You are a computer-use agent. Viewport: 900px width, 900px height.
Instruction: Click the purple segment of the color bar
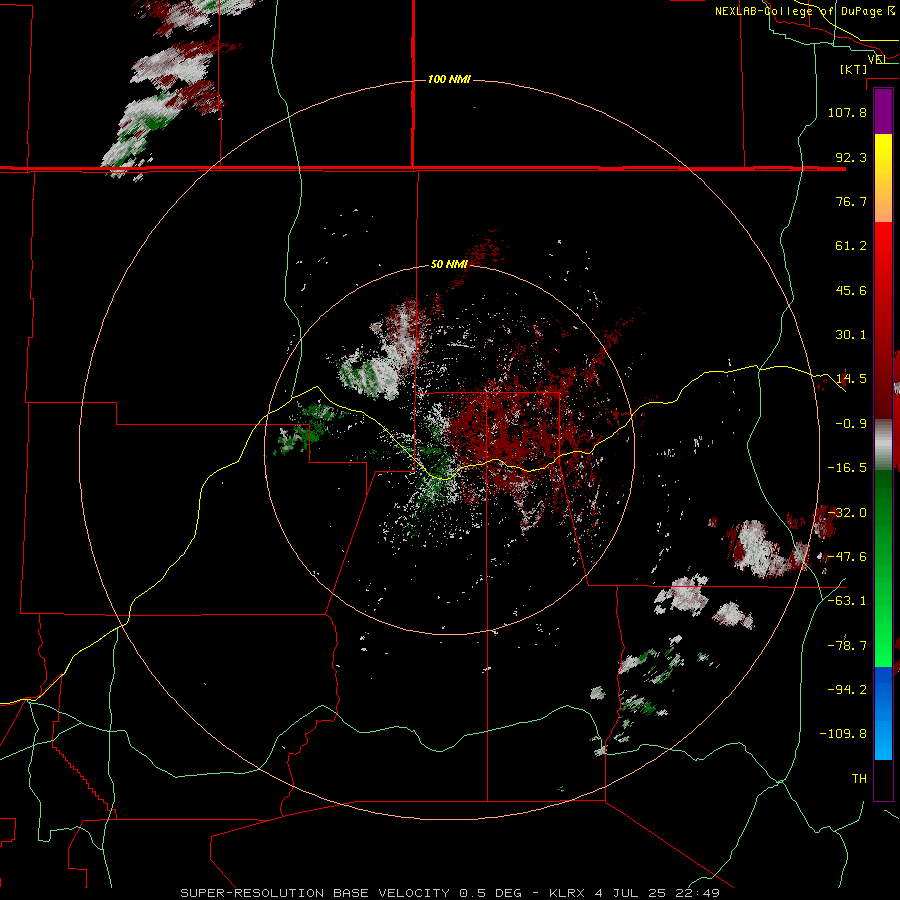click(883, 112)
